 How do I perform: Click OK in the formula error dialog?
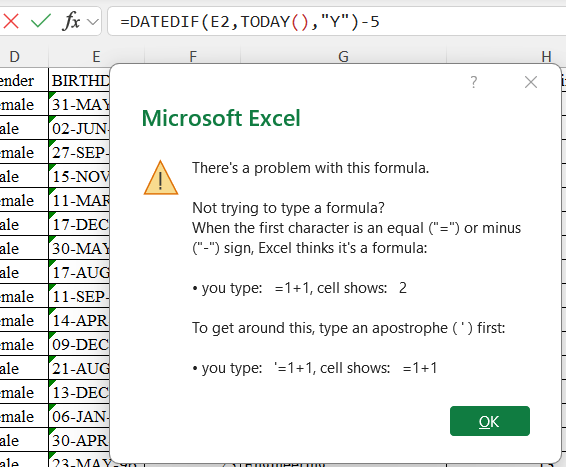[489, 421]
